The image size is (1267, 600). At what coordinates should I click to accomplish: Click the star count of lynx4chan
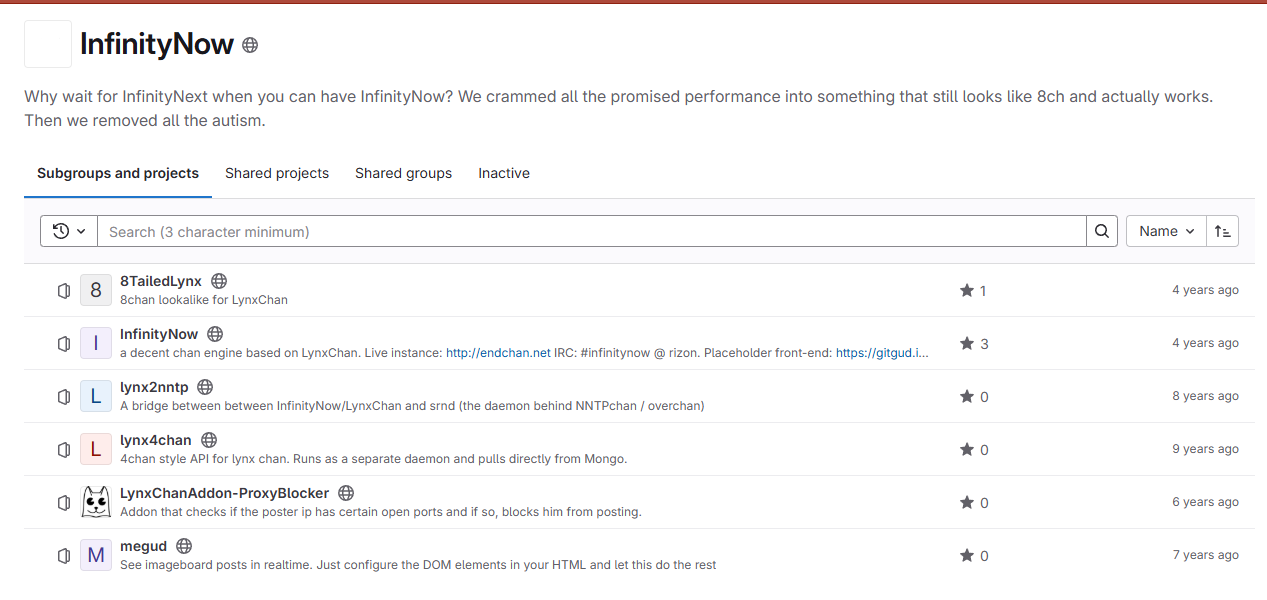(x=974, y=449)
